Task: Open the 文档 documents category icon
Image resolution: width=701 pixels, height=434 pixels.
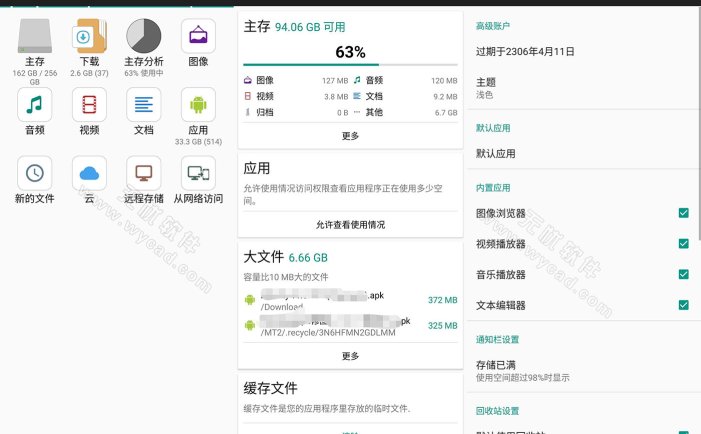Action: (144, 105)
